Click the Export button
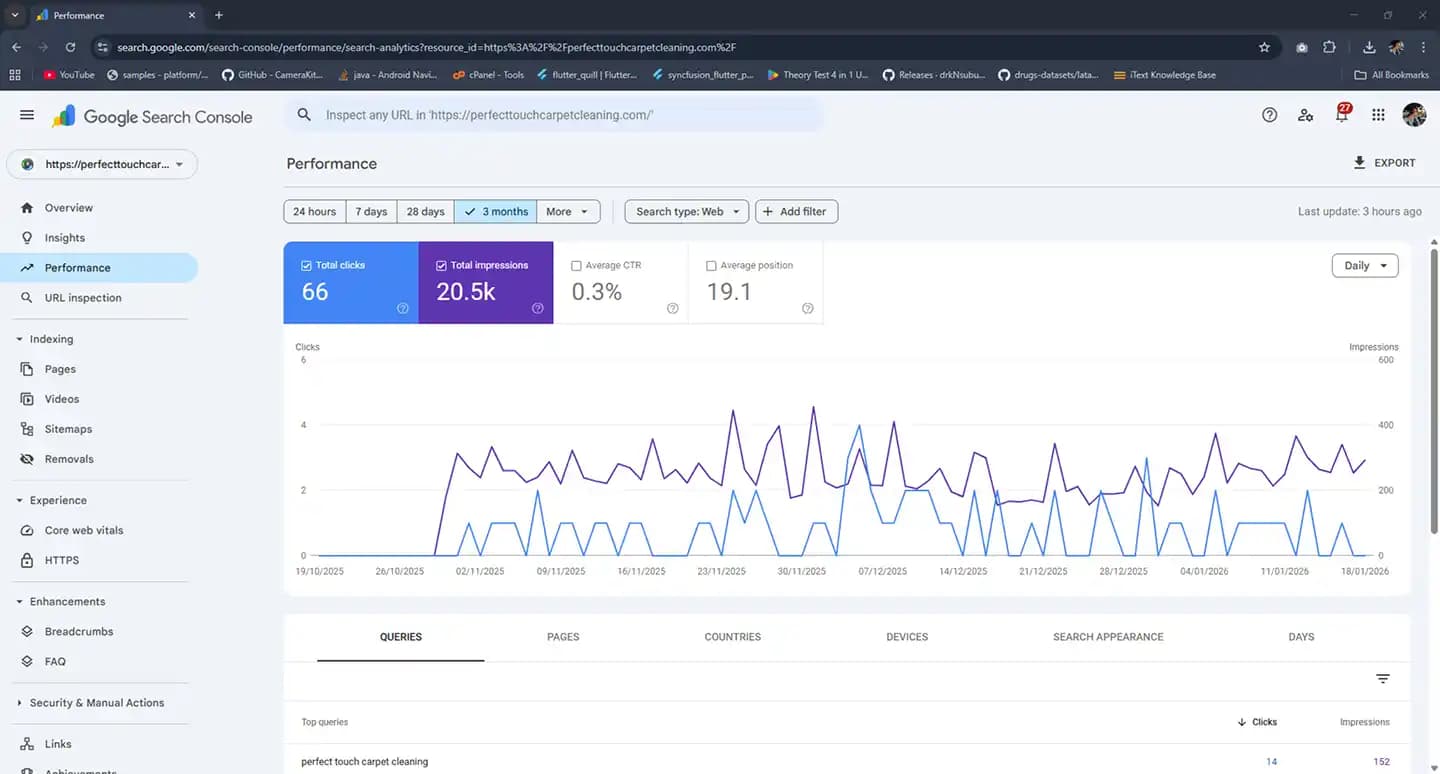The image size is (1440, 774). [x=1384, y=163]
